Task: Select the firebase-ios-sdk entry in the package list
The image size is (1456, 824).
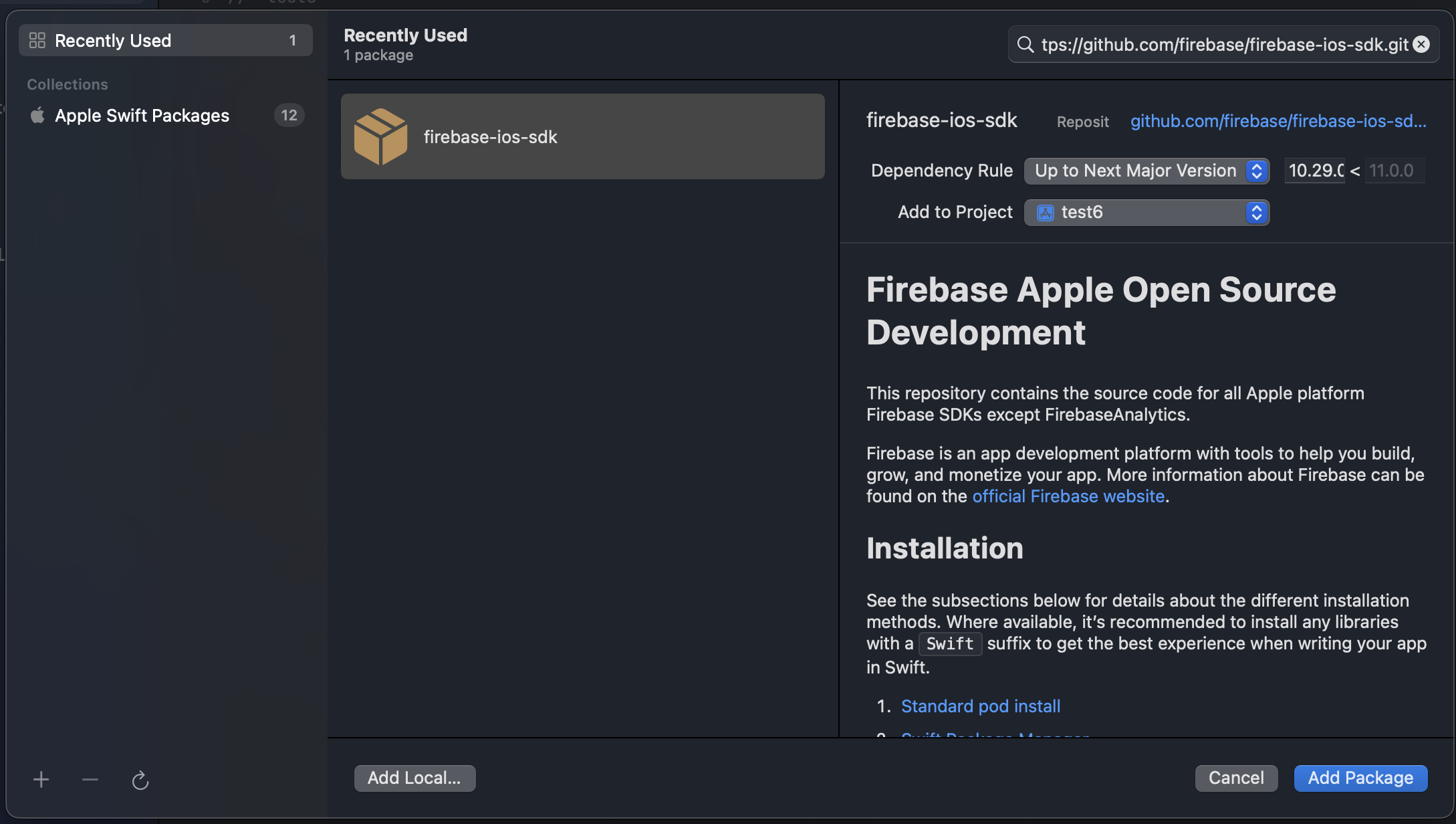Action: [x=582, y=136]
